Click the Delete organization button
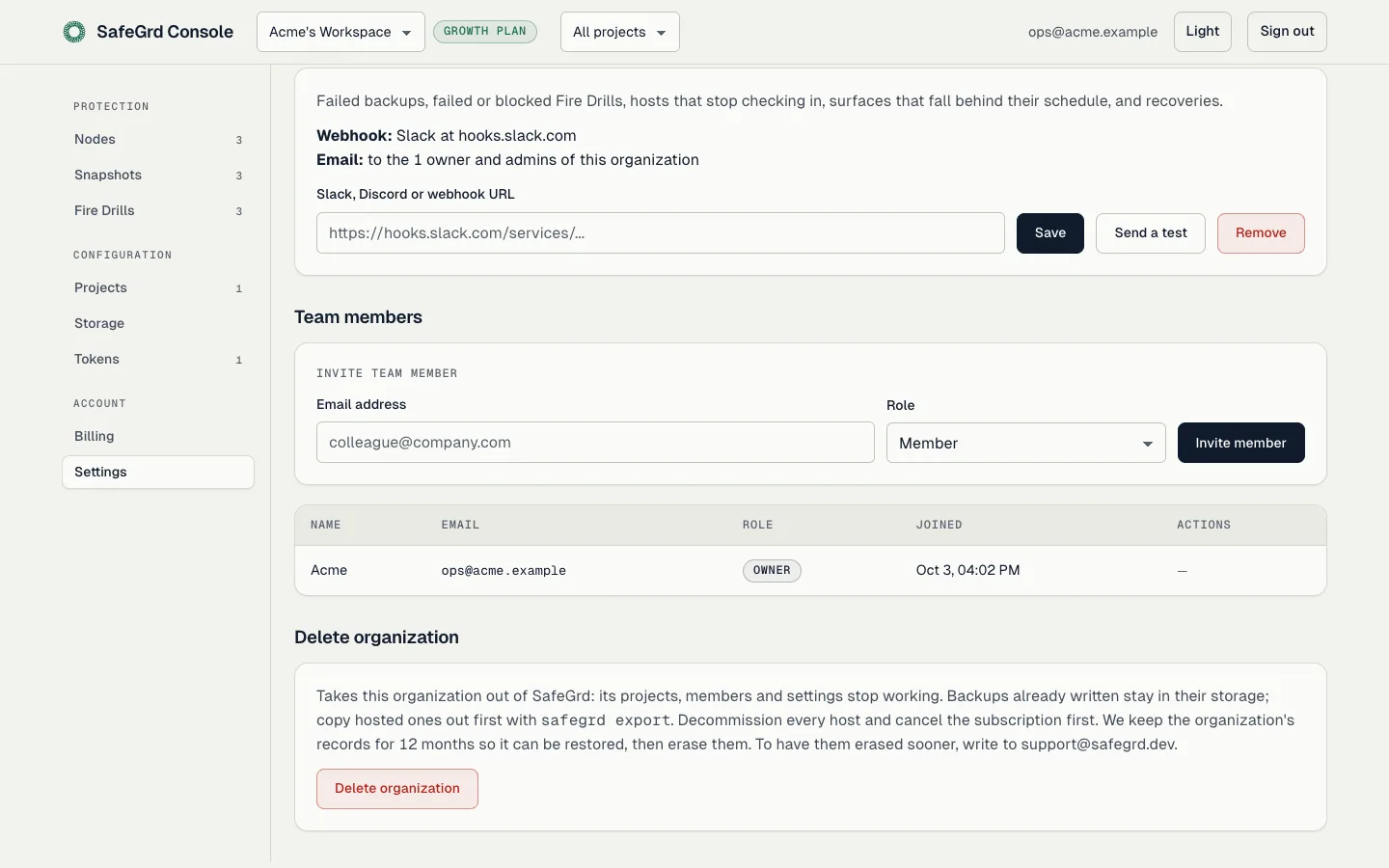 pos(397,789)
